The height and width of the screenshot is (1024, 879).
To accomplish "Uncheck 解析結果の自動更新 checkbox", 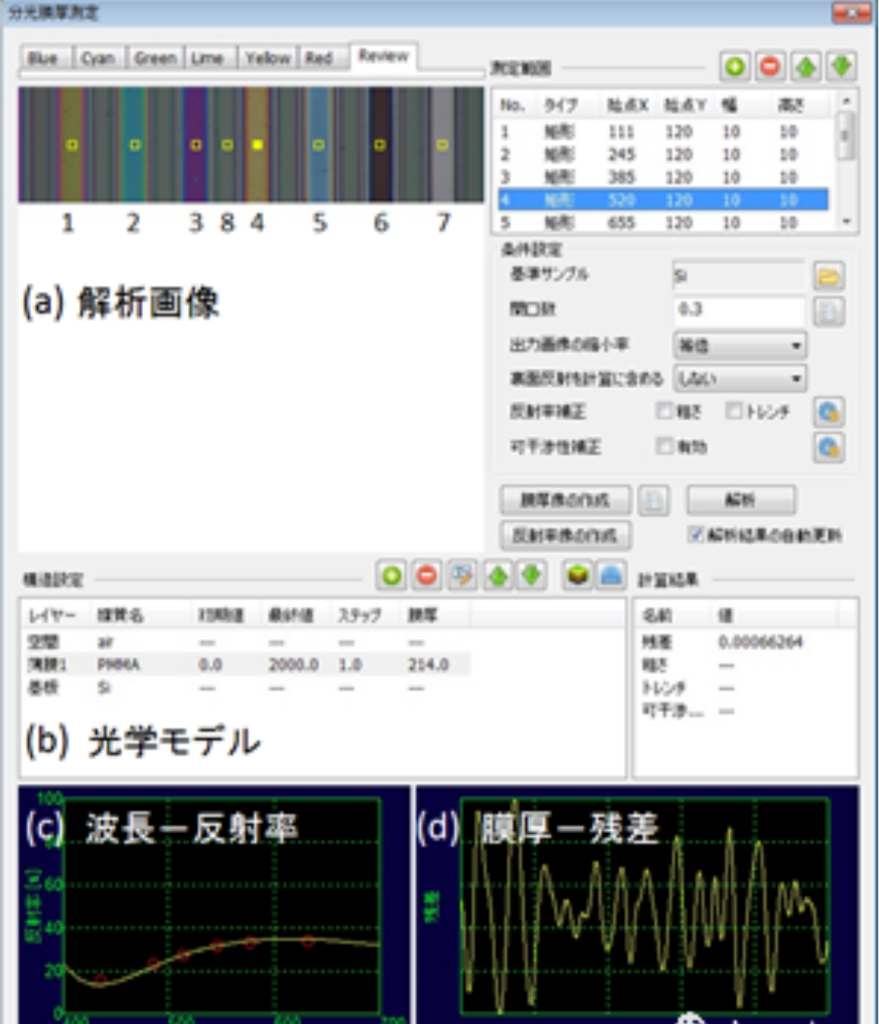I will [x=696, y=534].
